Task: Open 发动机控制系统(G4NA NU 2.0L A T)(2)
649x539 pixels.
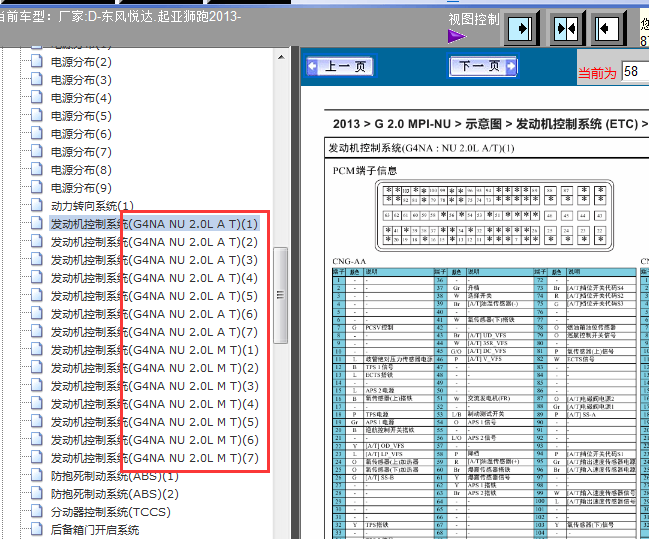Action: click(x=154, y=242)
